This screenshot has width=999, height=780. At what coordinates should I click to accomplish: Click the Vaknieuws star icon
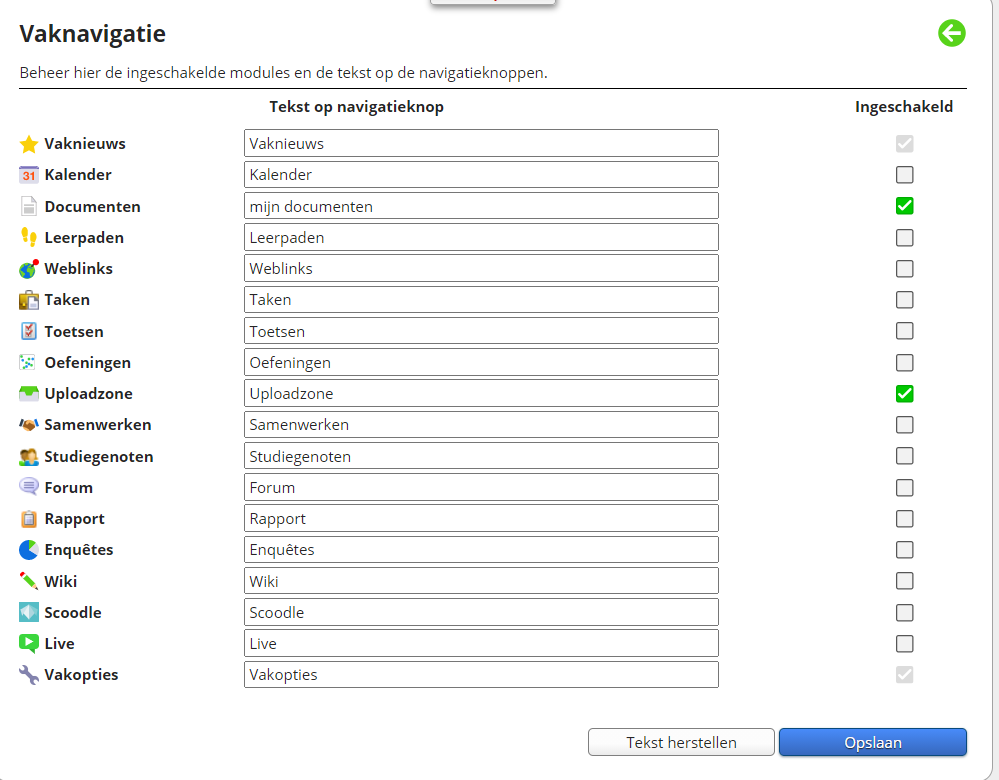[29, 144]
